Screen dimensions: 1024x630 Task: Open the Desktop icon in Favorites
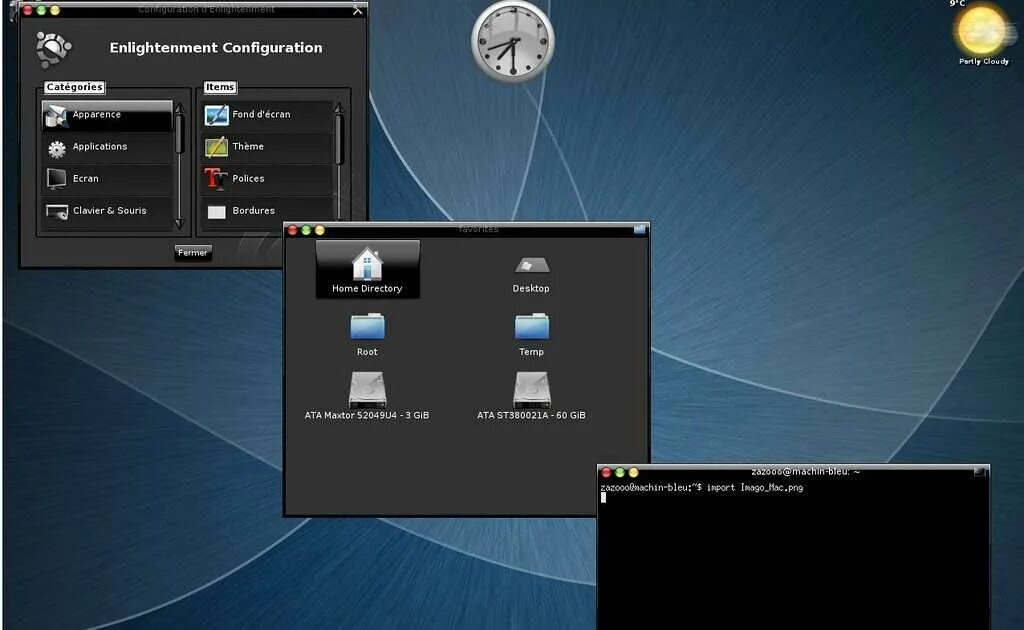point(532,264)
